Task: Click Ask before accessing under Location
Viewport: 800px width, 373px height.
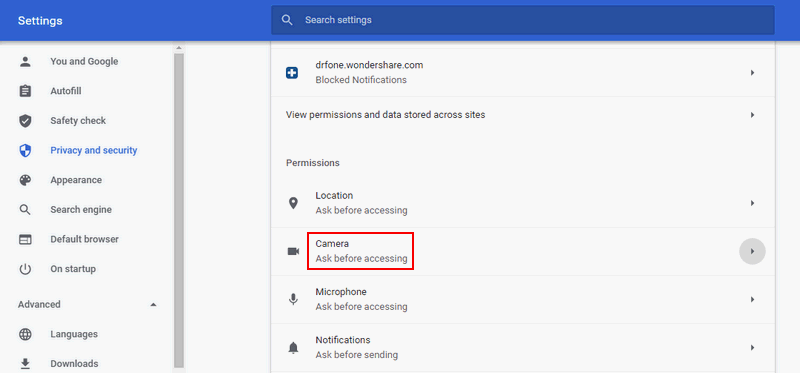Action: click(361, 210)
